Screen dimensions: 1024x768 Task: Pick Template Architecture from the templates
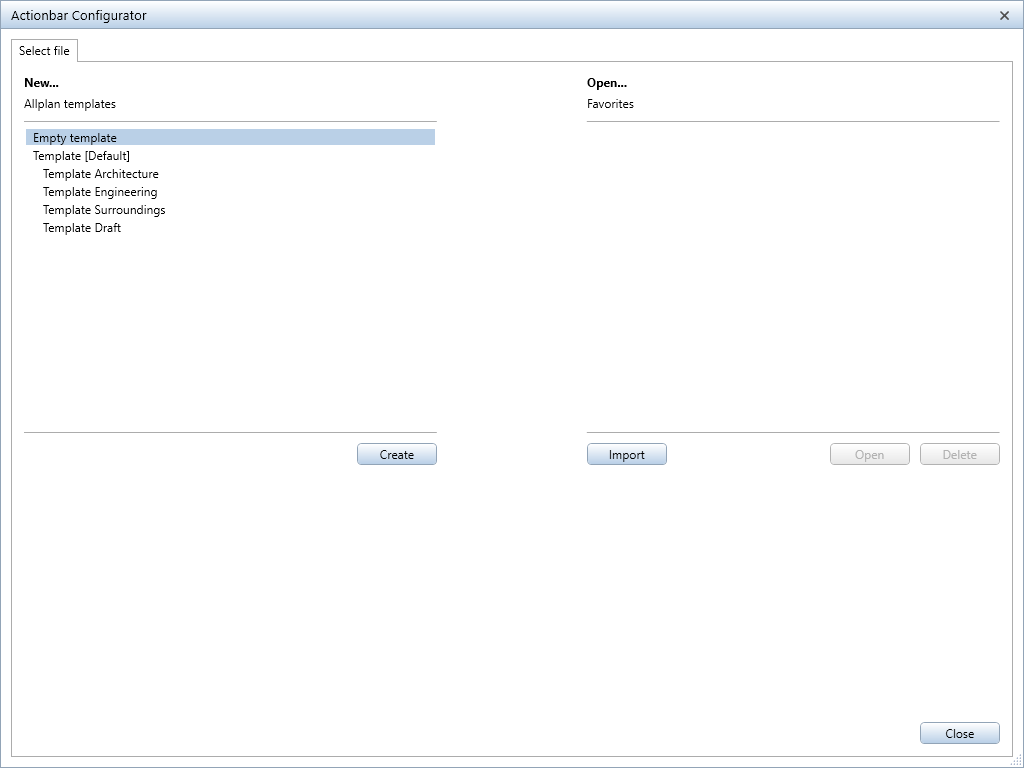[x=100, y=174]
